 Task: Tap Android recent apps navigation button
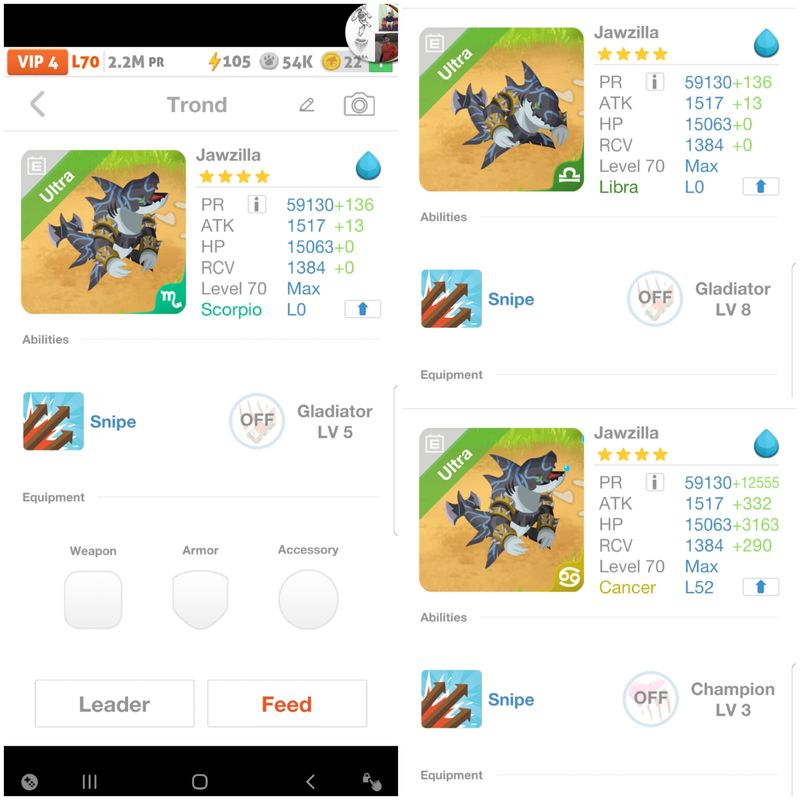90,781
